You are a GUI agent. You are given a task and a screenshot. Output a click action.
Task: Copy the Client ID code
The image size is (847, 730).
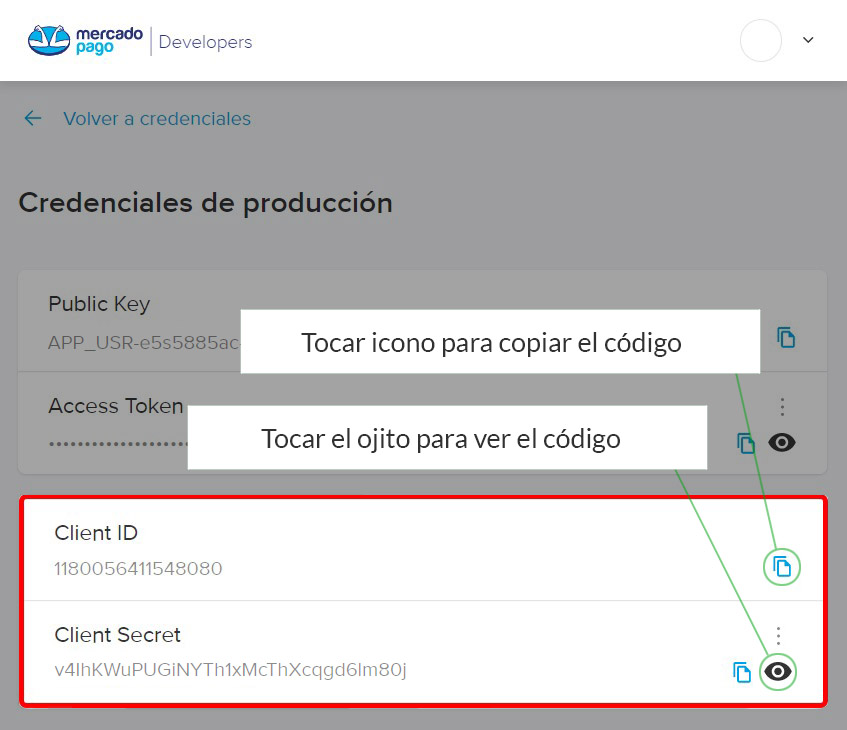[782, 567]
